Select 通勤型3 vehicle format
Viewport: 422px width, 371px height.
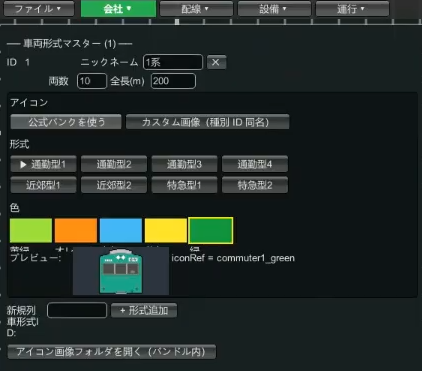coord(184,164)
